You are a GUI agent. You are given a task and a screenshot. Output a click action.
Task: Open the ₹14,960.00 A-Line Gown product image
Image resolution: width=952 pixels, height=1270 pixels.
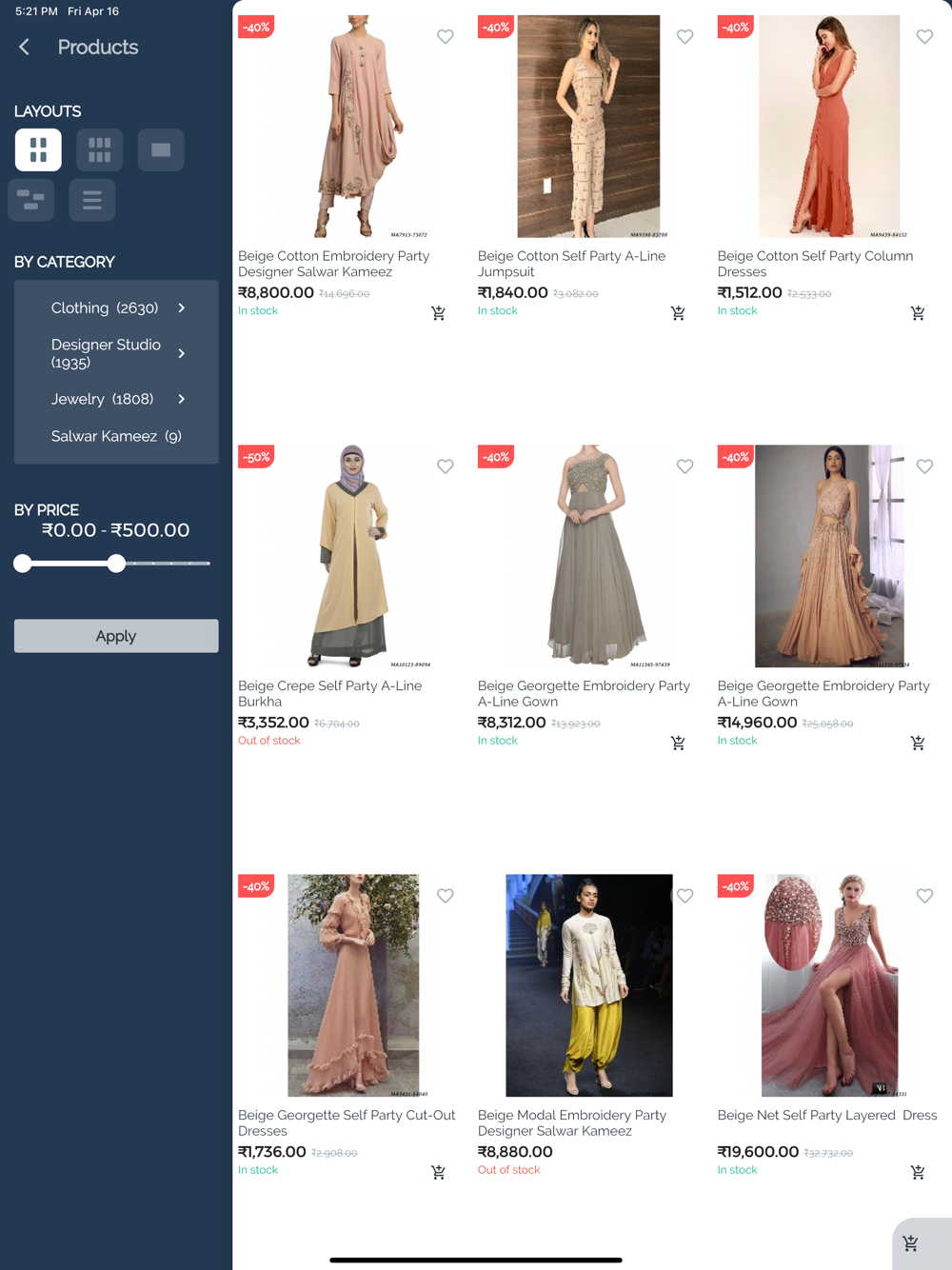tap(830, 556)
